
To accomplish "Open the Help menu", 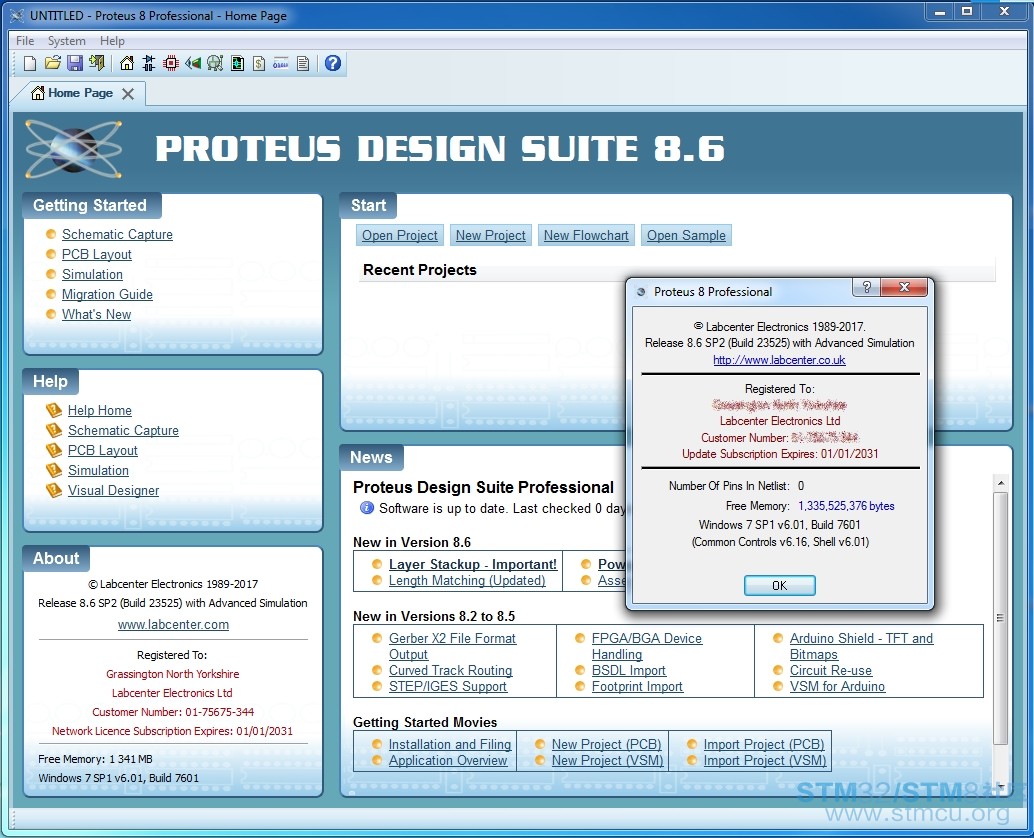I will [112, 41].
